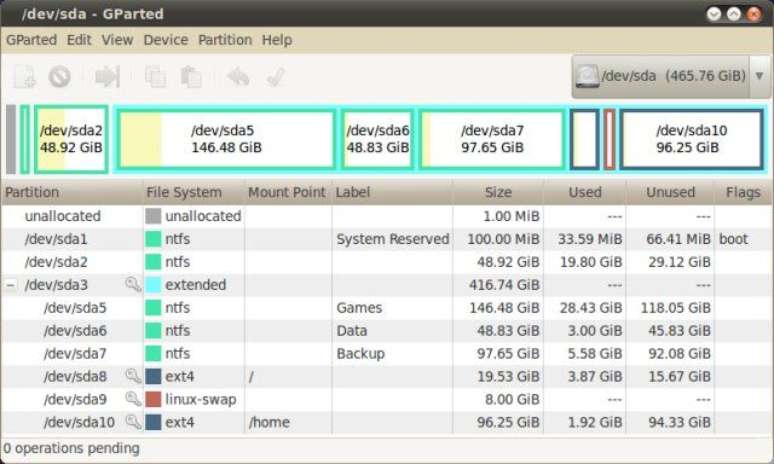Select the /dev/sda10 block in disk map

tap(692, 139)
